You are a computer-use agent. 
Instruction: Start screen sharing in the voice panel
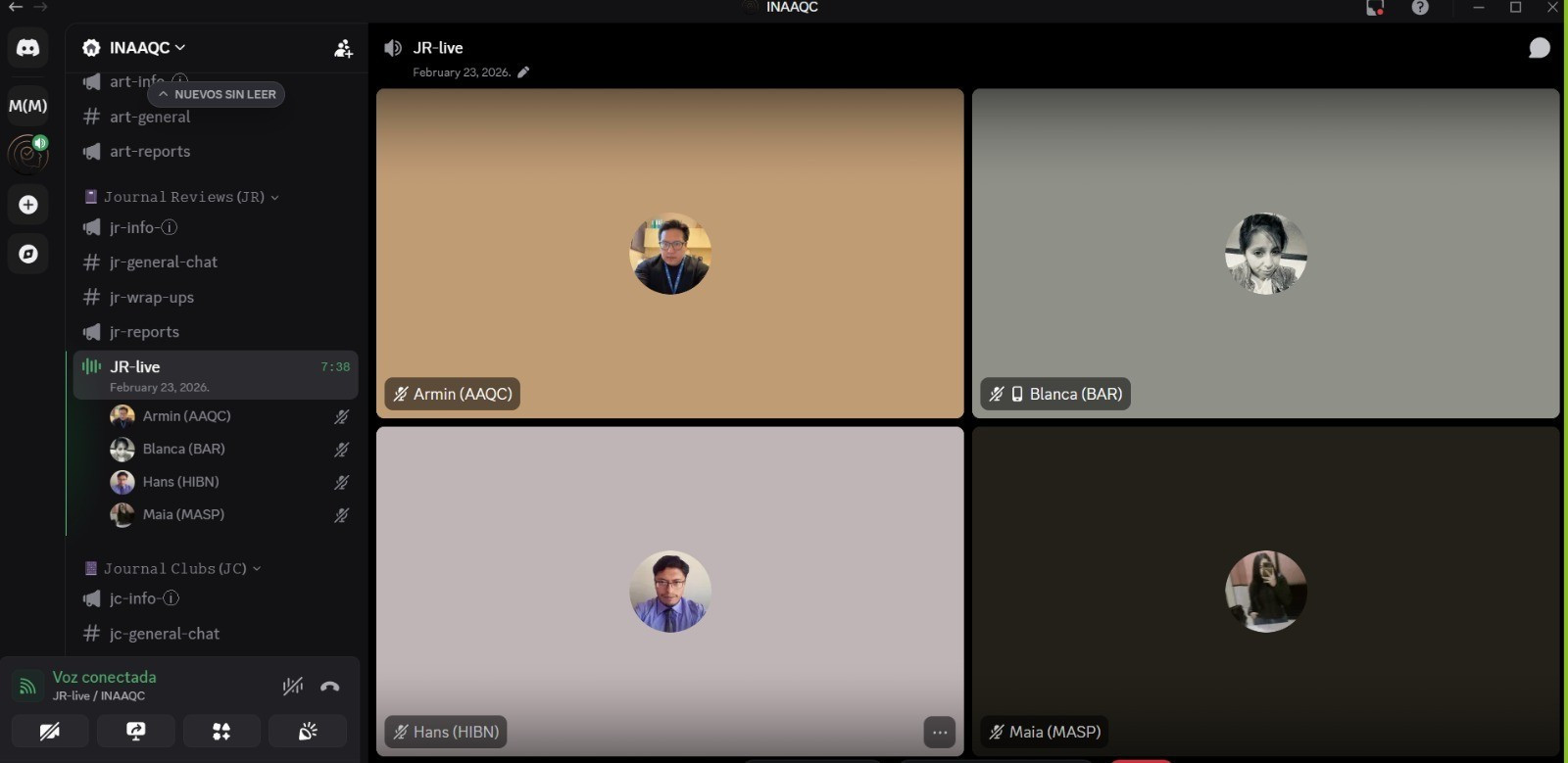[x=136, y=732]
